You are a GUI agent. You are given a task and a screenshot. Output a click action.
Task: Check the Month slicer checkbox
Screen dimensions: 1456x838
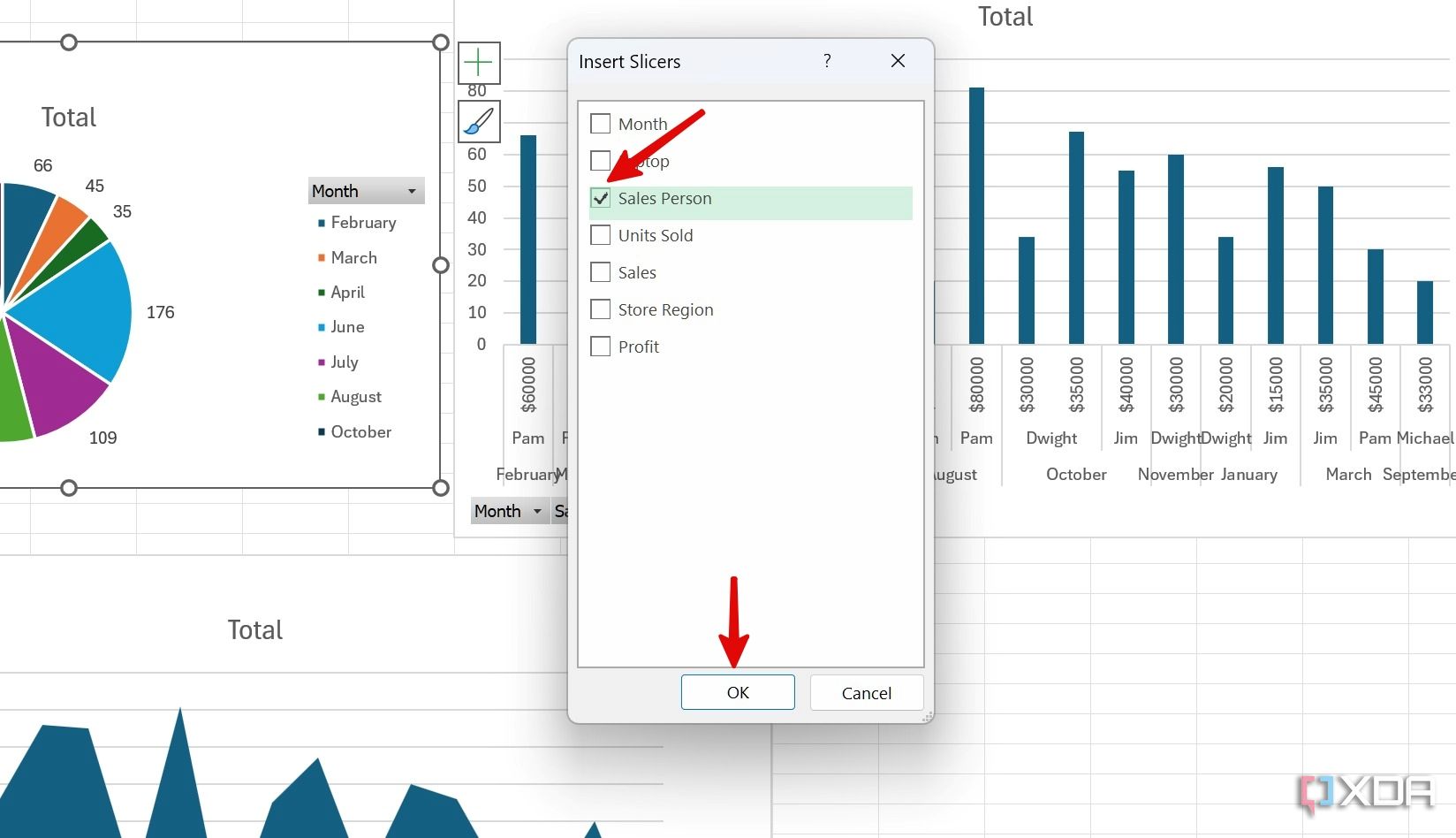(601, 124)
